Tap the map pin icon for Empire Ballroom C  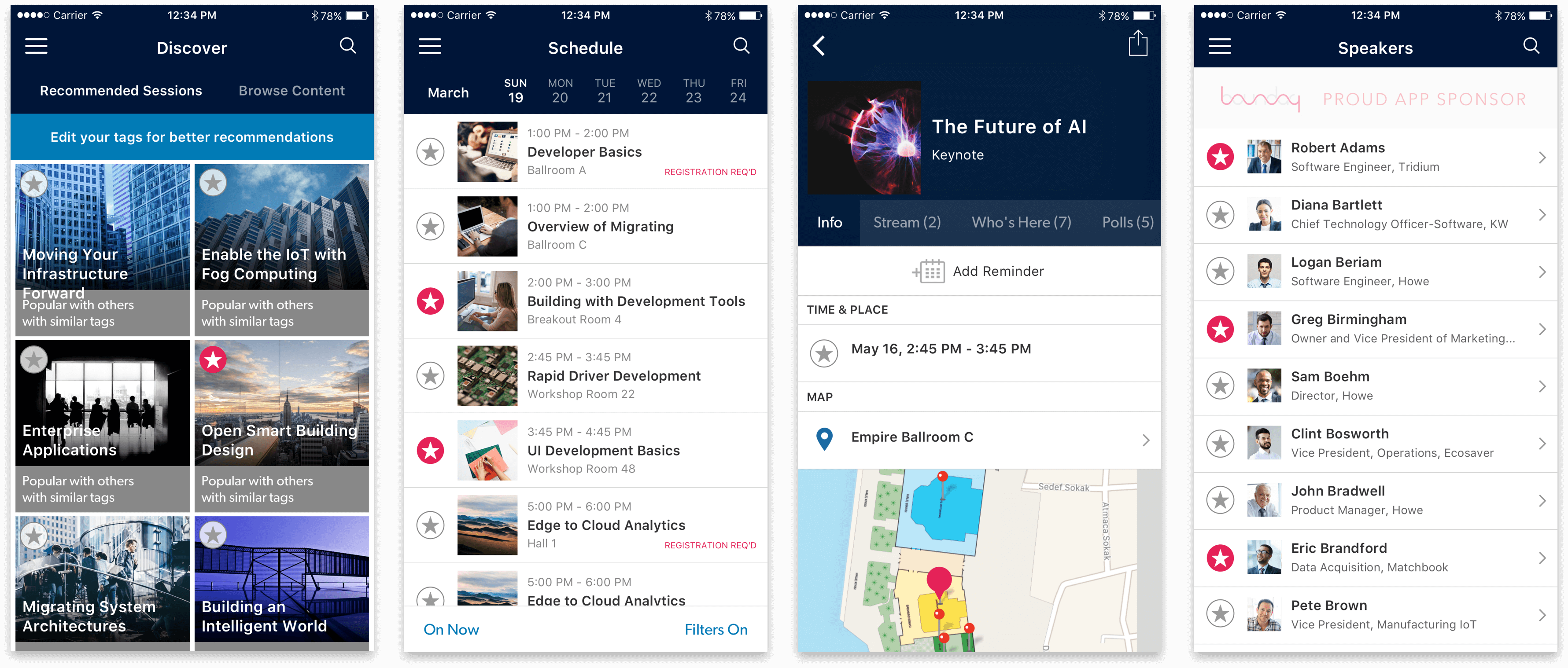tap(823, 438)
